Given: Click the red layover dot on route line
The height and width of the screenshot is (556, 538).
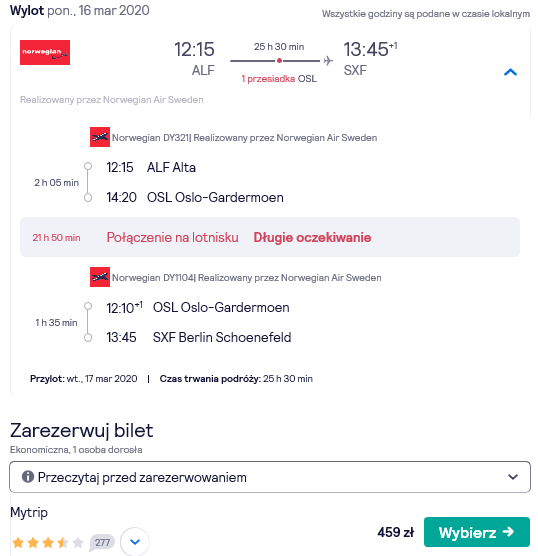Looking at the screenshot, I should click(279, 61).
